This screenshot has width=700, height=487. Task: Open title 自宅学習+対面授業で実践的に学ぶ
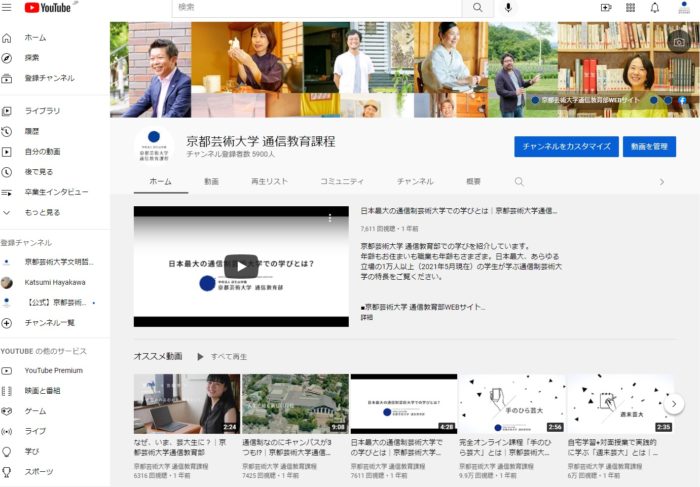pyautogui.click(x=612, y=447)
